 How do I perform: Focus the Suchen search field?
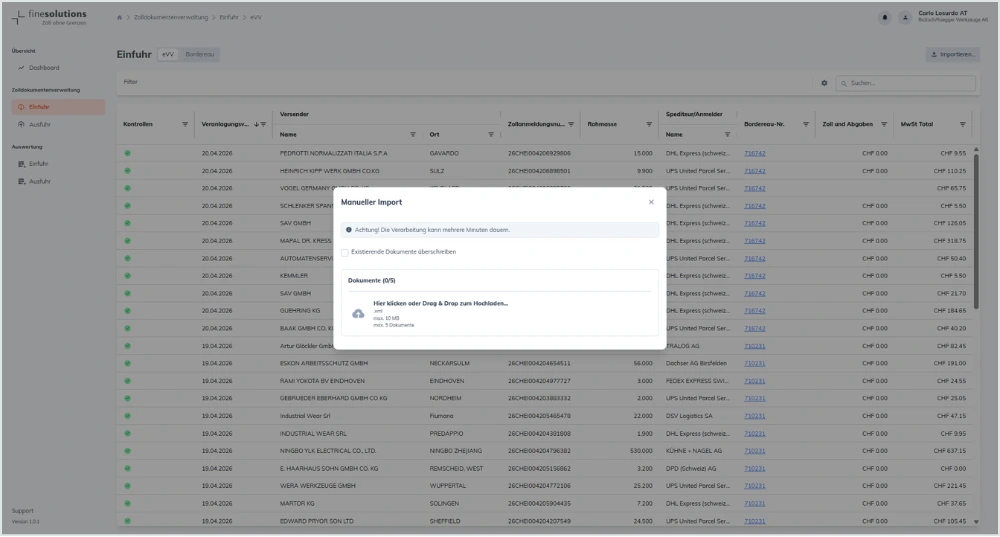coord(906,83)
